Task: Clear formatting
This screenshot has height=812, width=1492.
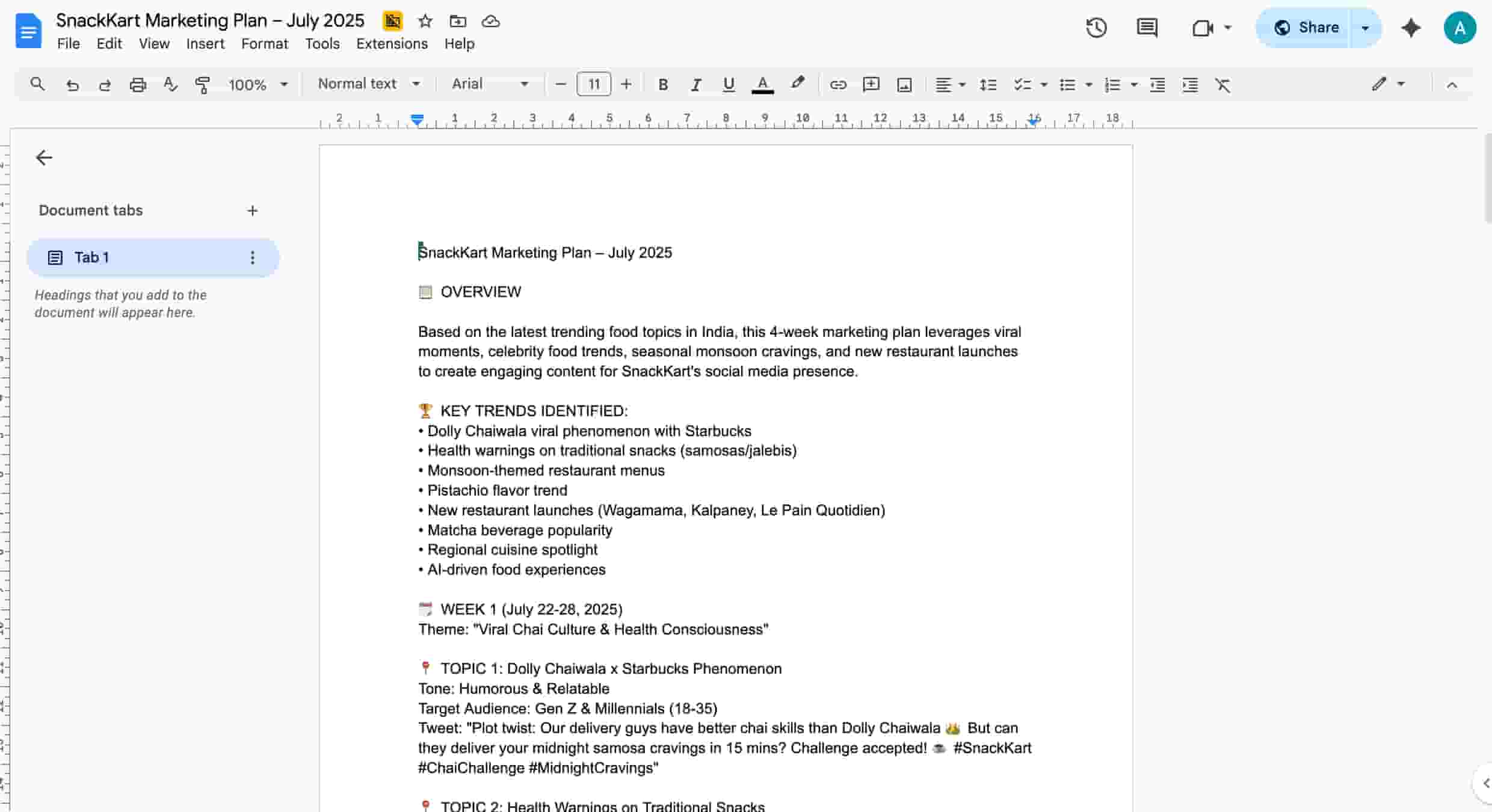Action: tap(1222, 85)
